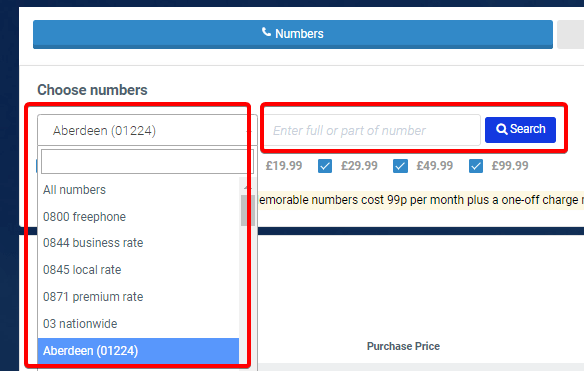
Task: Select 0800 freephone from the list
Action: (x=138, y=217)
